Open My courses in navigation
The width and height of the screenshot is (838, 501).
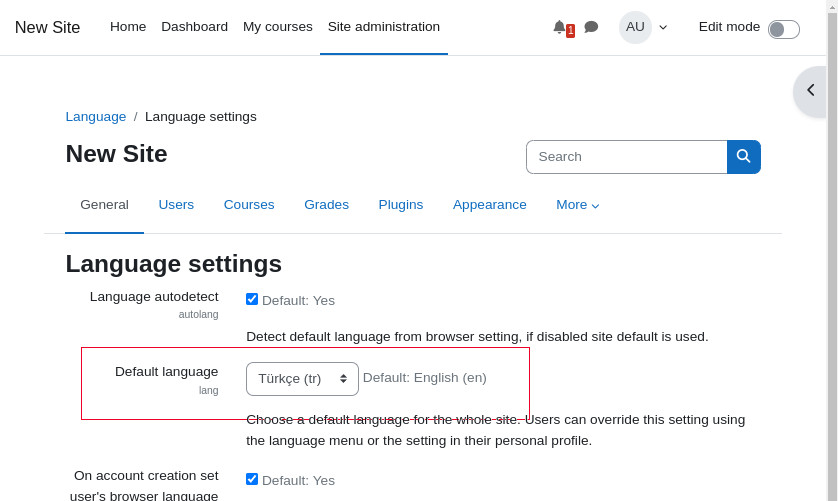point(277,27)
